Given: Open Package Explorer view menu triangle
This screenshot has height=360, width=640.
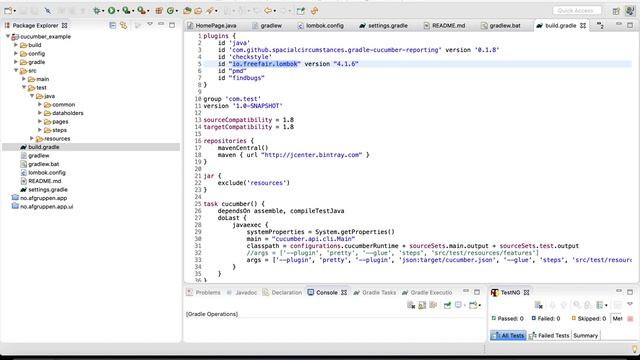Looking at the screenshot, I should coord(150,24).
